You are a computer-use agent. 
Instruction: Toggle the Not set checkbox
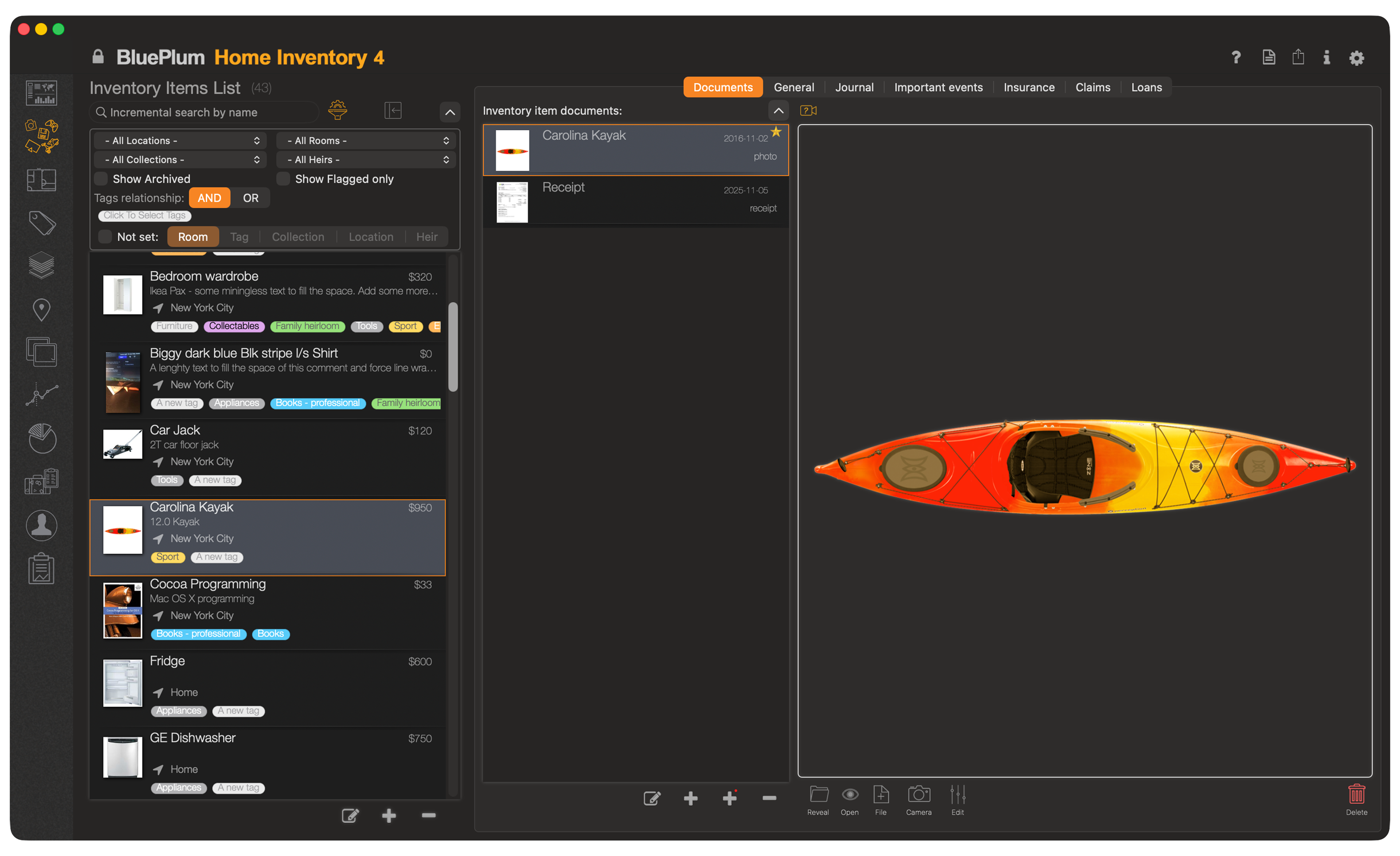click(105, 237)
